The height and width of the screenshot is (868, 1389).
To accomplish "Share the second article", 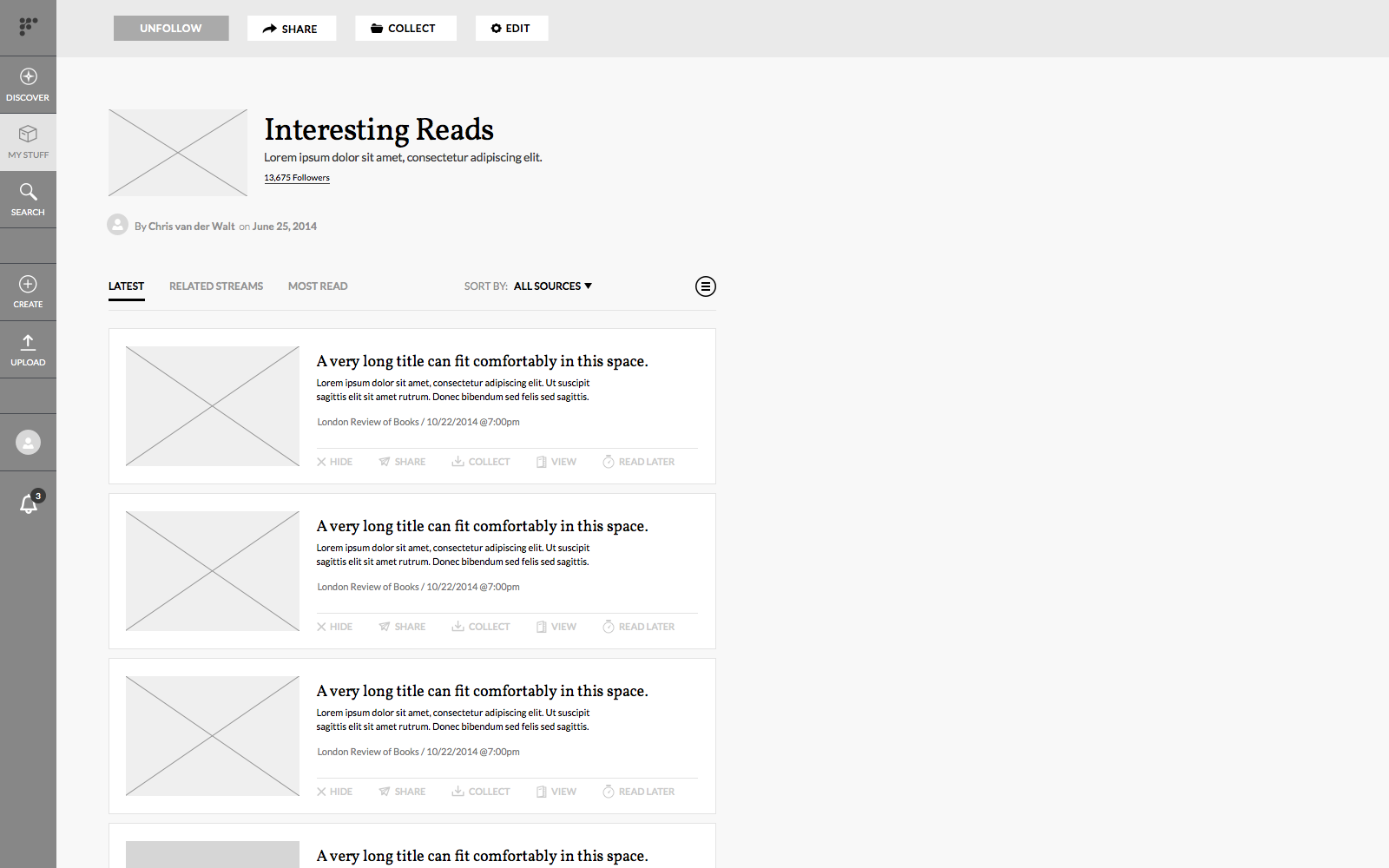I will 402,627.
